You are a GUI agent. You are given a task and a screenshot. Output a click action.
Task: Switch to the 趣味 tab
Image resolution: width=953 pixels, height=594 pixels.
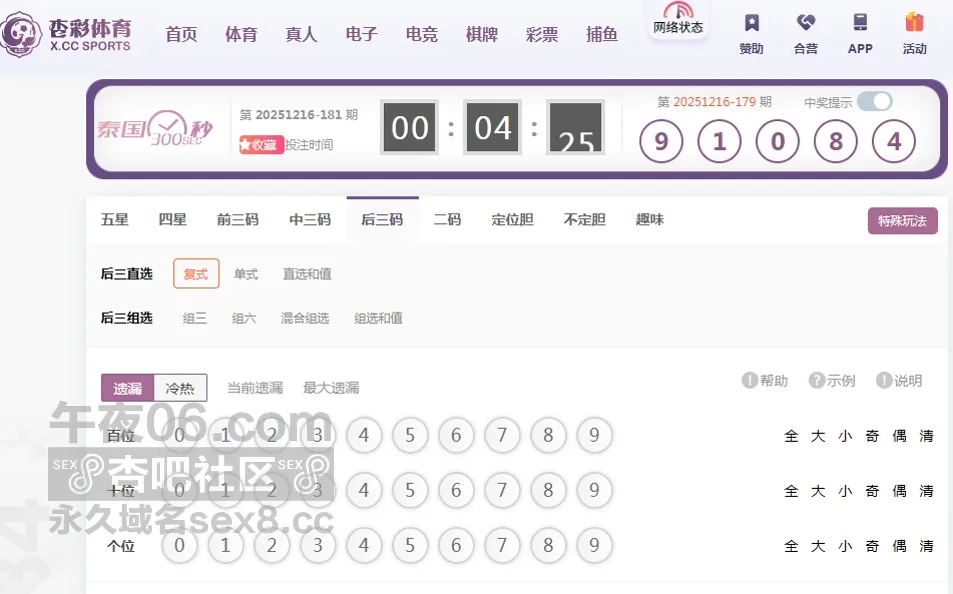click(650, 219)
